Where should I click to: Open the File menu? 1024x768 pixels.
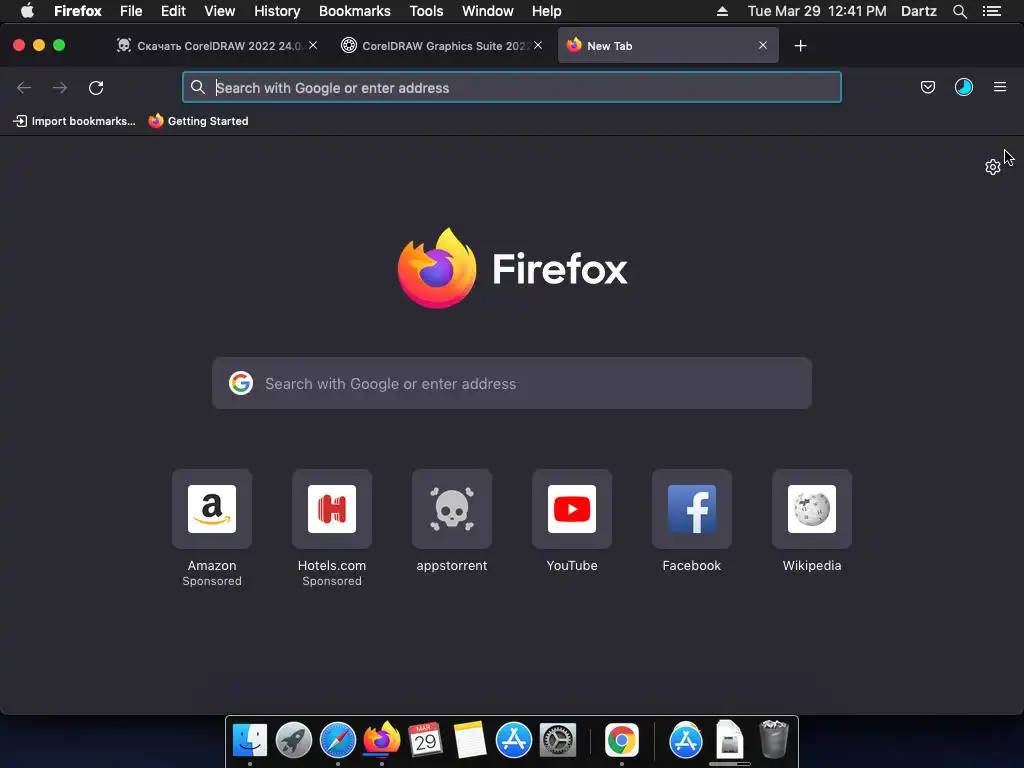click(x=131, y=11)
